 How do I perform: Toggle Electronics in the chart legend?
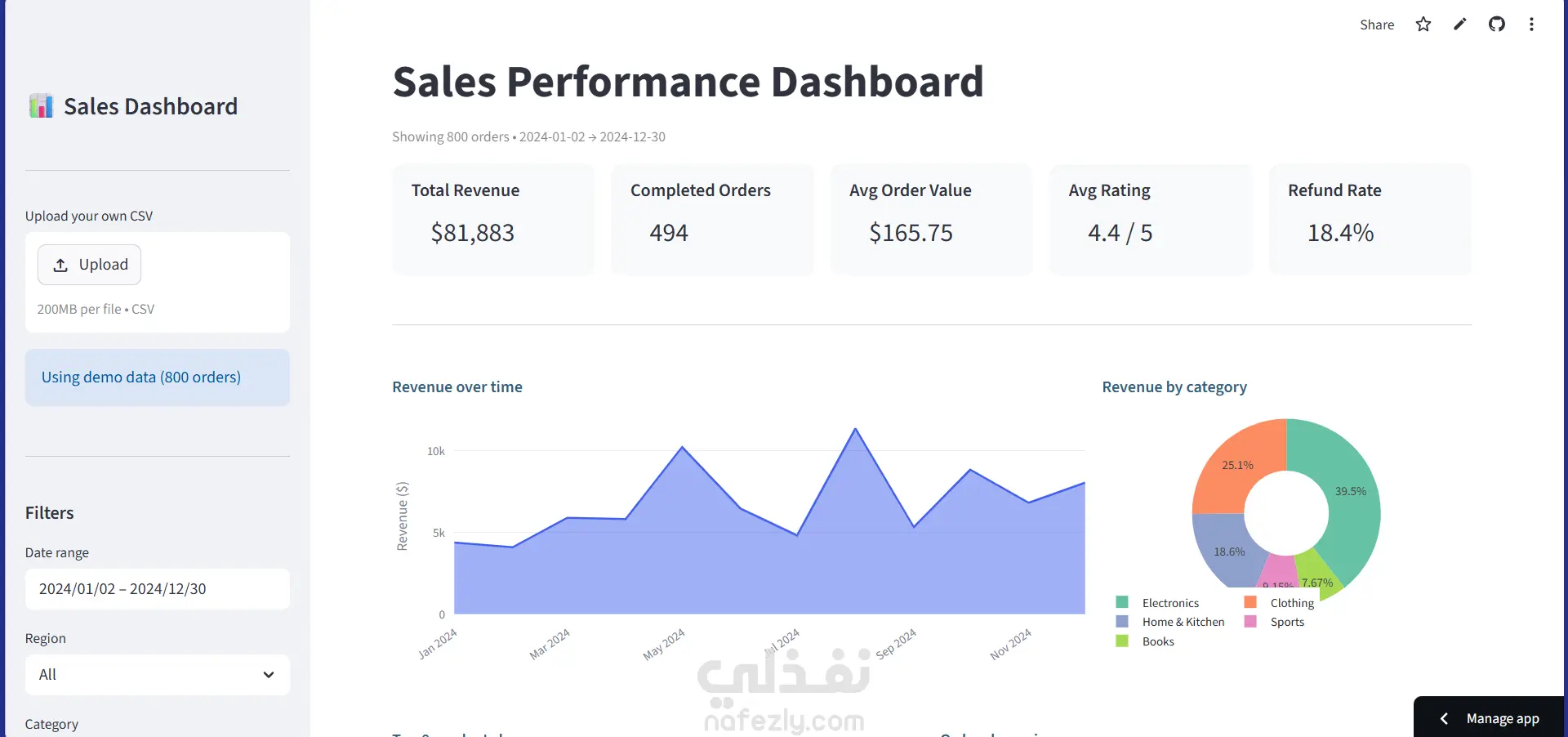click(x=1157, y=603)
